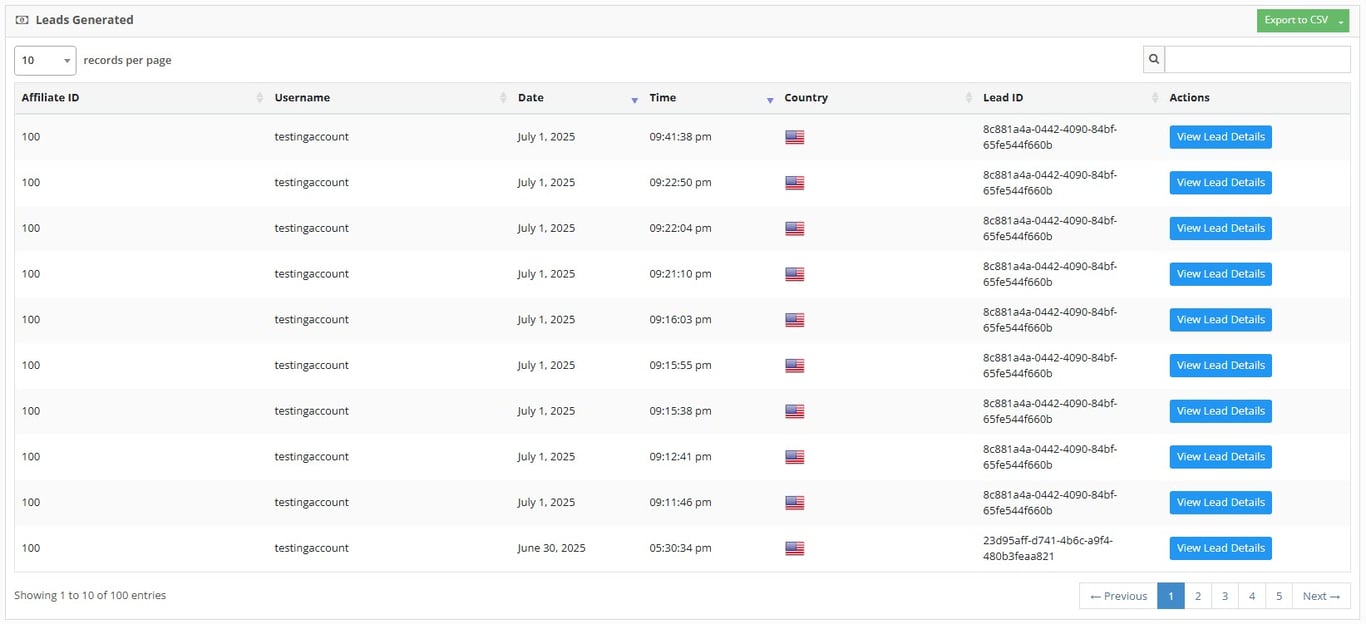The image size is (1366, 624).
Task: View Lead Details for 09:22:50 pm lead
Action: pyautogui.click(x=1220, y=183)
